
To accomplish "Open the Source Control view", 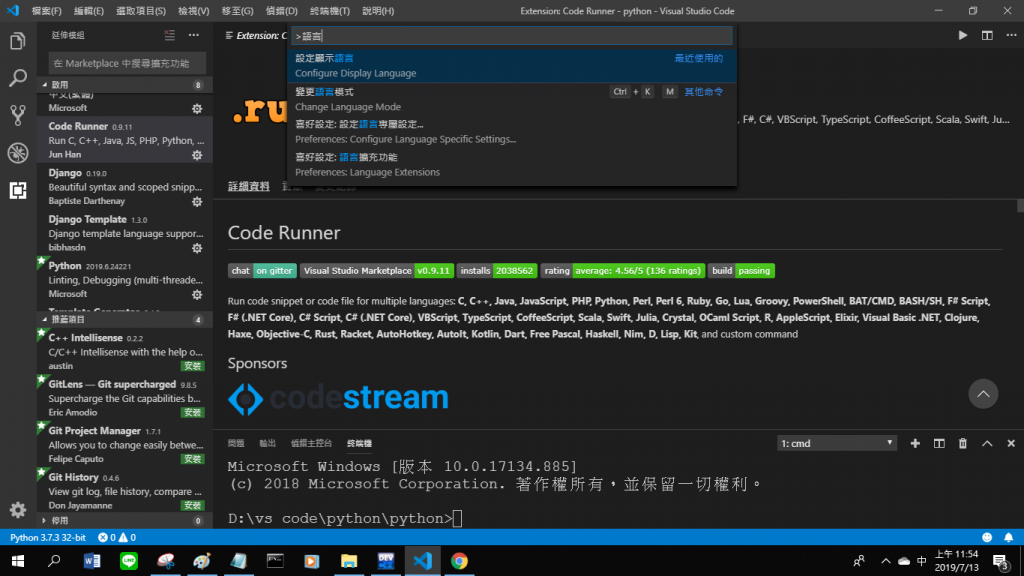I will click(18, 116).
